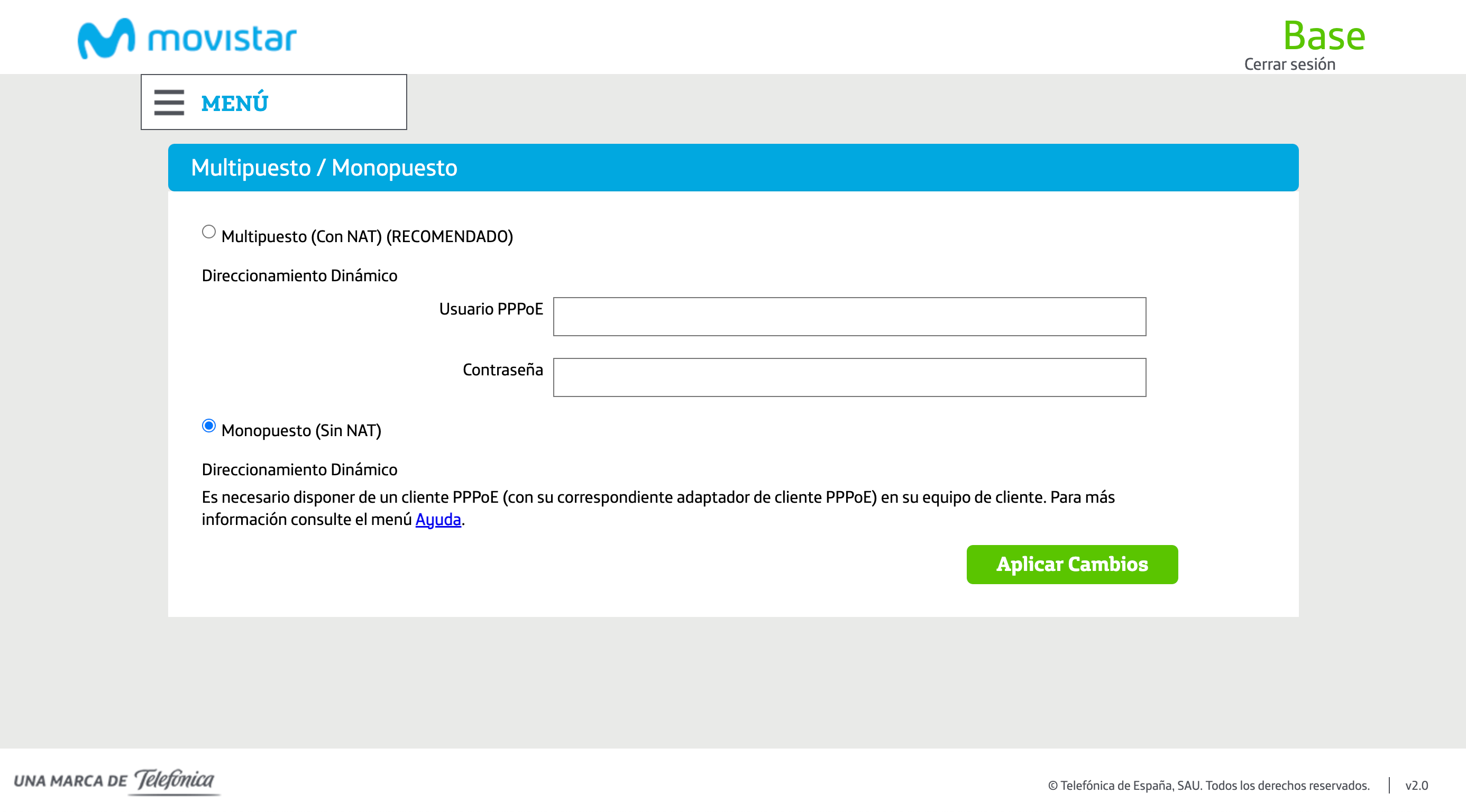The height and width of the screenshot is (812, 1466).
Task: Open the Ayuda help link
Action: tap(438, 520)
